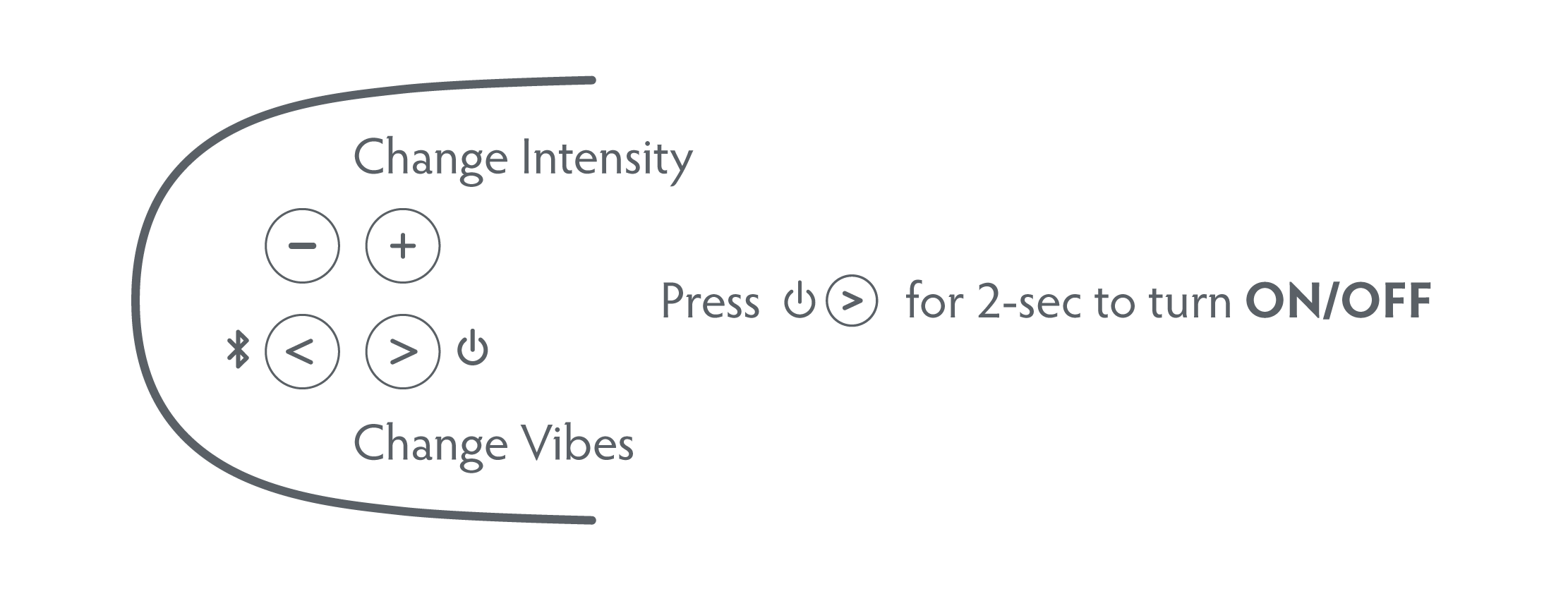The image size is (1568, 601).
Task: Click the small circled arrow in the sentence
Action: click(852, 300)
